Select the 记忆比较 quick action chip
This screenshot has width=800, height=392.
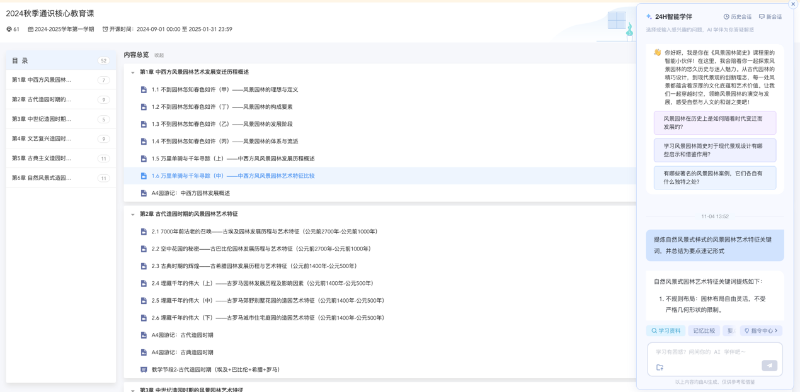704,331
